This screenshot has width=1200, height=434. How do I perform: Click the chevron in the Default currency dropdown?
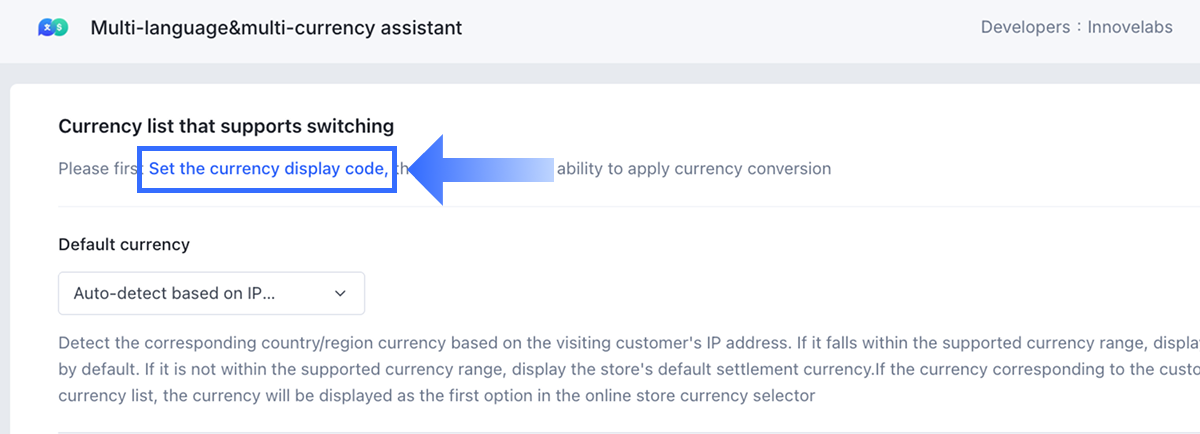[340, 294]
